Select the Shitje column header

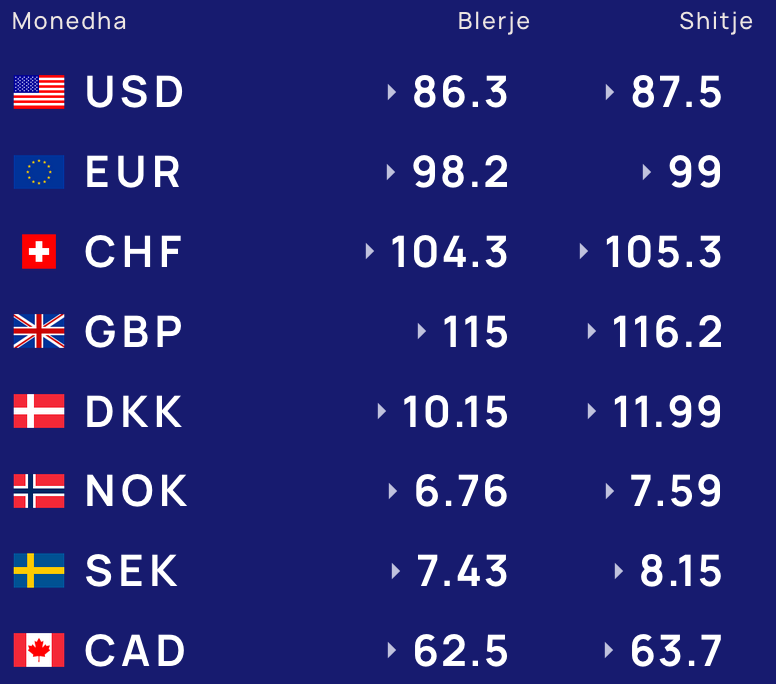(x=716, y=22)
